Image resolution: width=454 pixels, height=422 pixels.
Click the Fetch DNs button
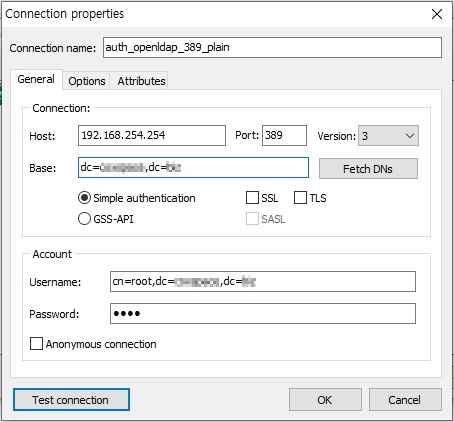coord(368,169)
